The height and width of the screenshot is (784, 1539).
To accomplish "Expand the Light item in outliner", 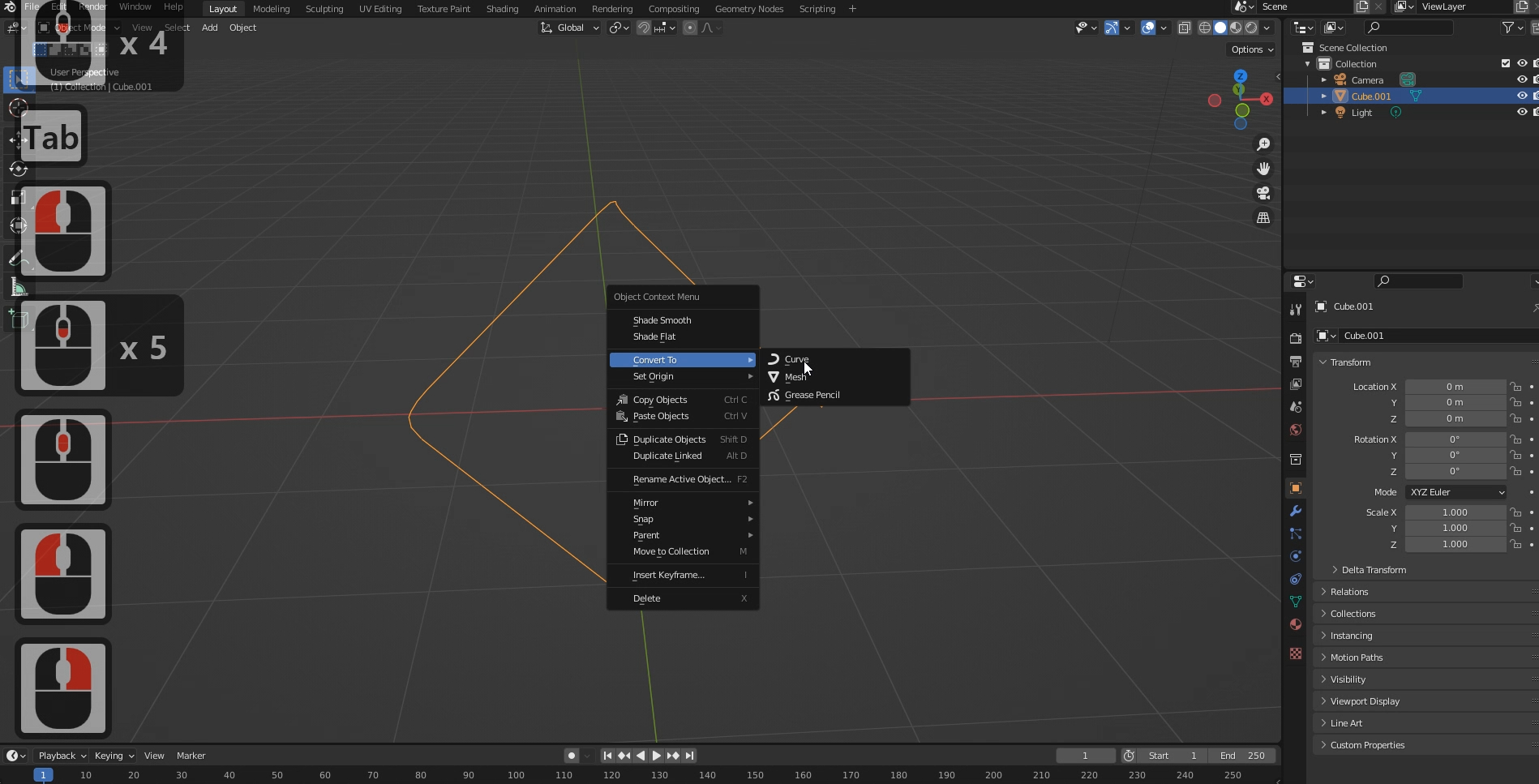I will 1323,113.
